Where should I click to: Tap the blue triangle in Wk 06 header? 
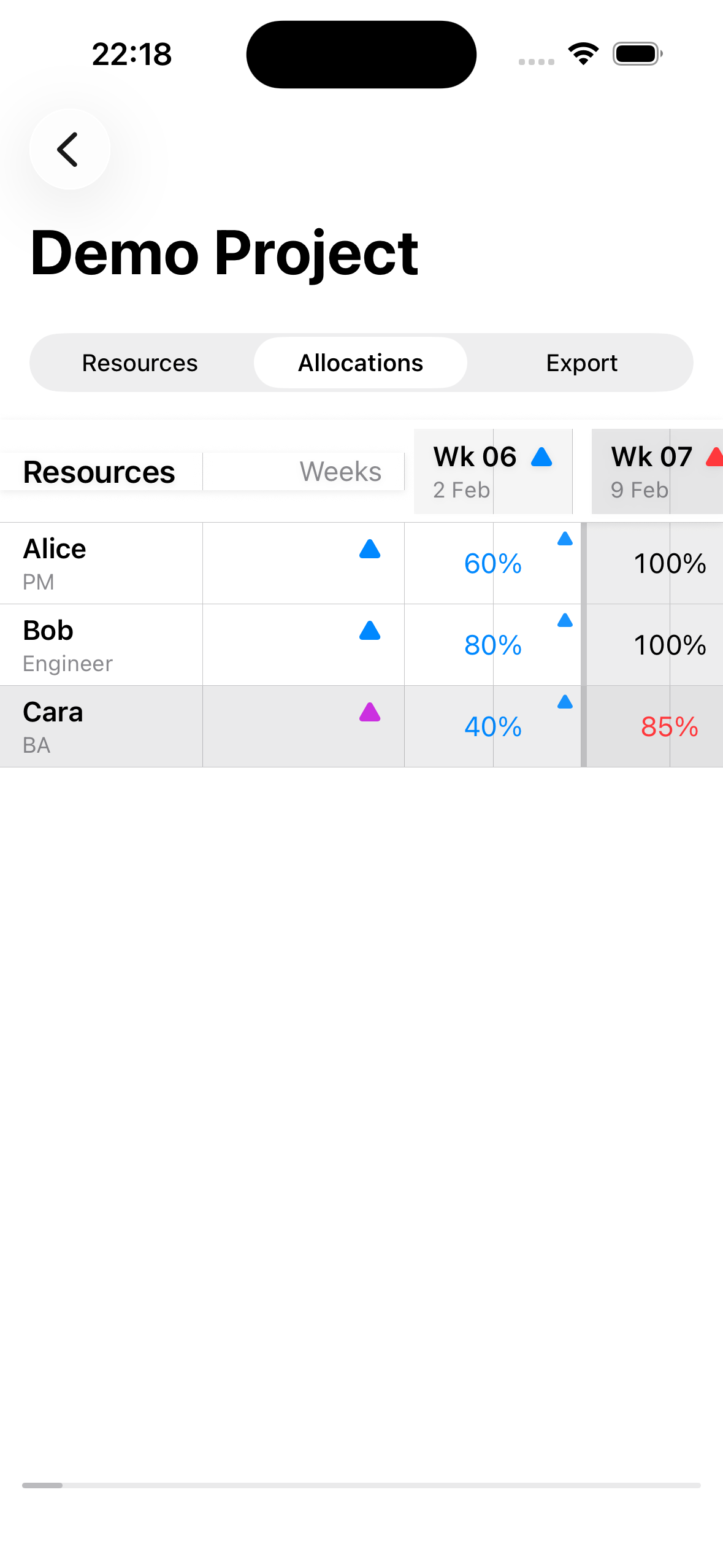tap(541, 457)
